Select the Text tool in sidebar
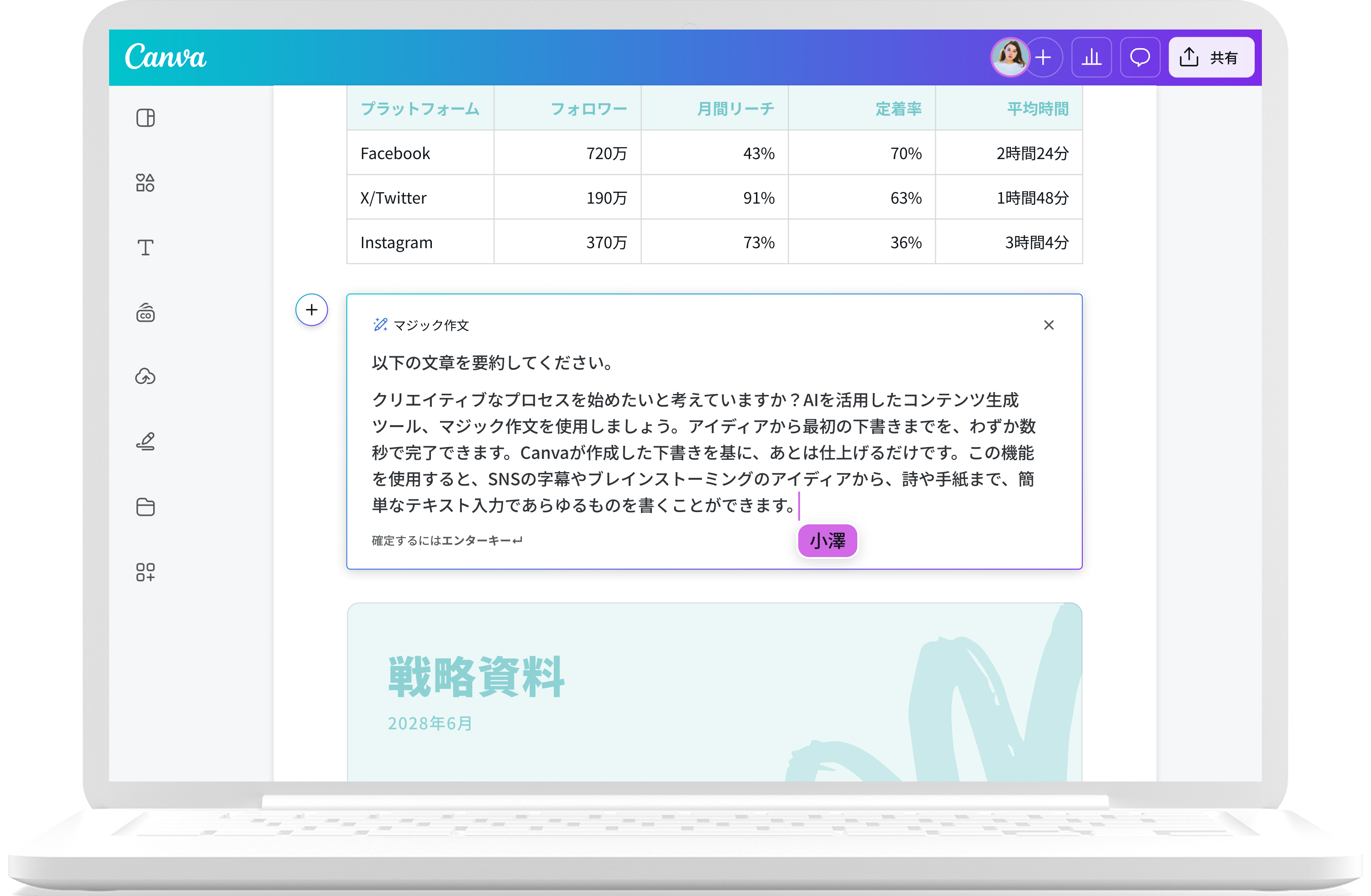The height and width of the screenshot is (896, 1371). click(x=145, y=248)
